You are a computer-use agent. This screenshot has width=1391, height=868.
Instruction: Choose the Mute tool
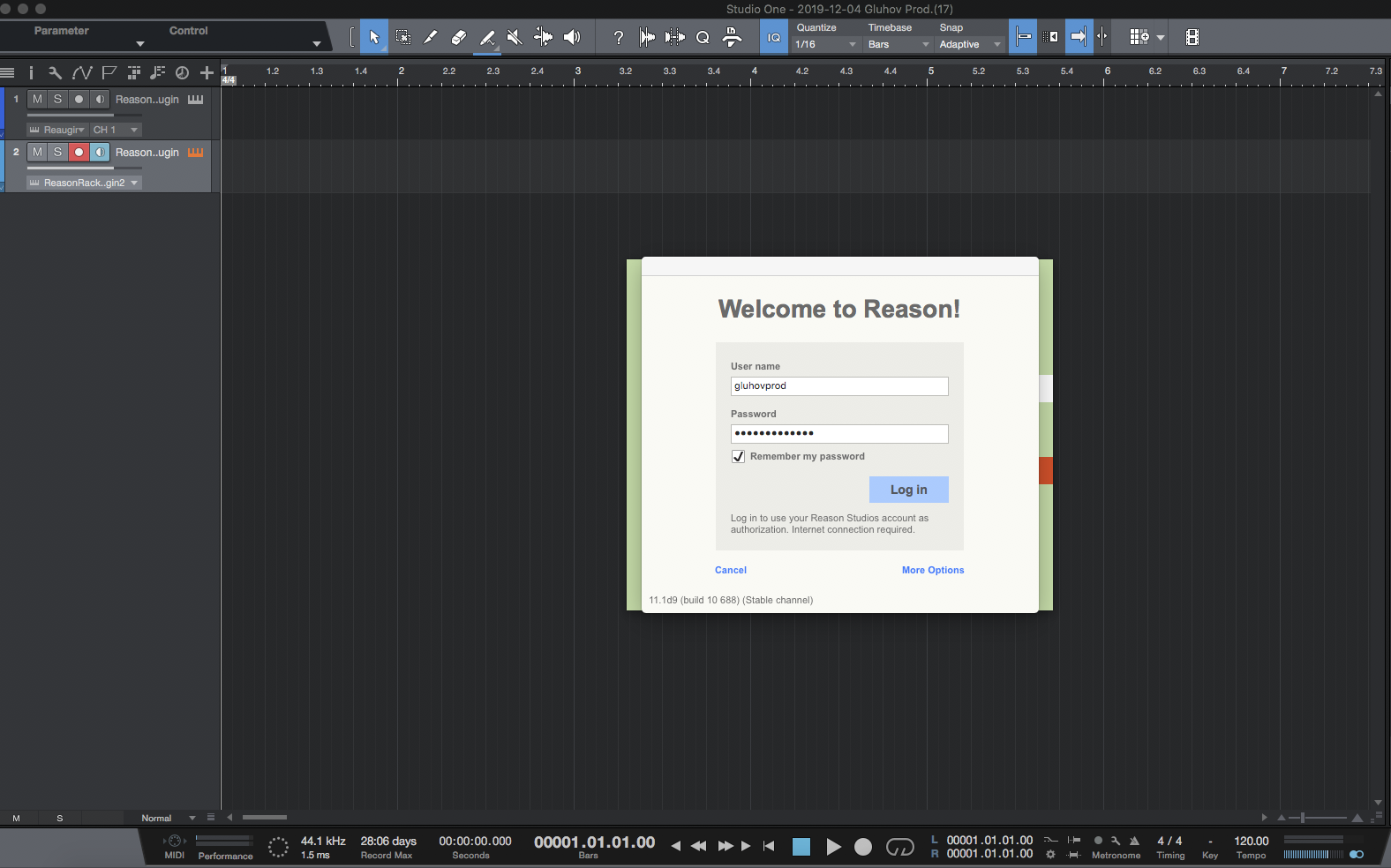[x=515, y=37]
